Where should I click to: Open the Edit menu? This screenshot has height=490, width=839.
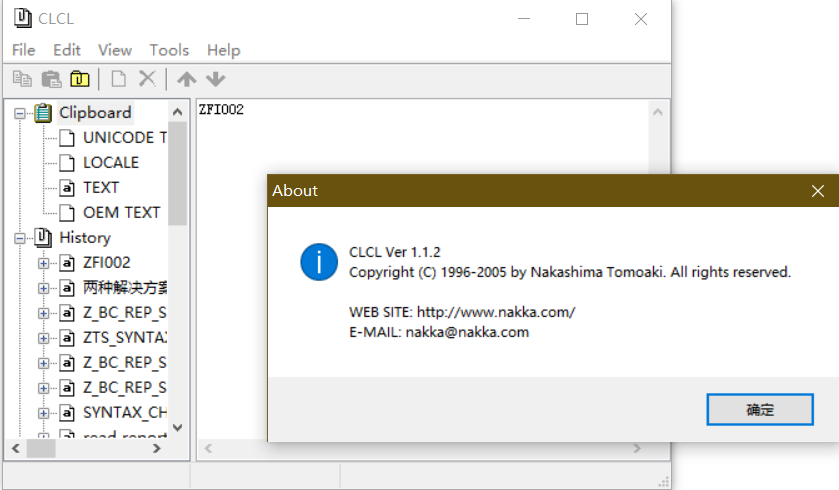click(67, 50)
